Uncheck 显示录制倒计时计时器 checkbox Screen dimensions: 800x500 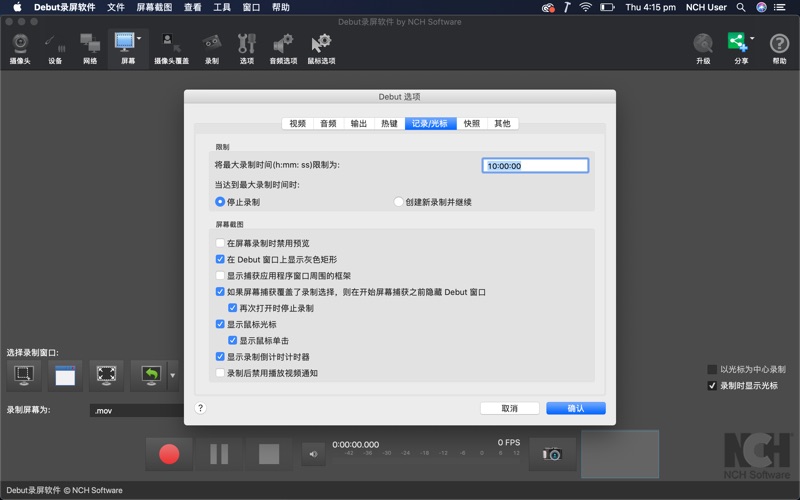point(221,356)
